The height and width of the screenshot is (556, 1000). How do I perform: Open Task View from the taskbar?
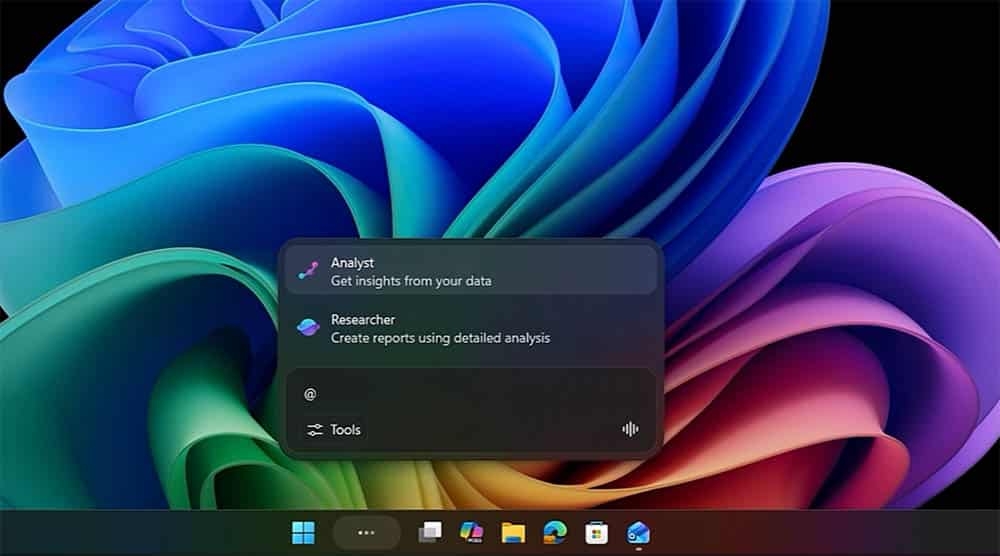(429, 532)
